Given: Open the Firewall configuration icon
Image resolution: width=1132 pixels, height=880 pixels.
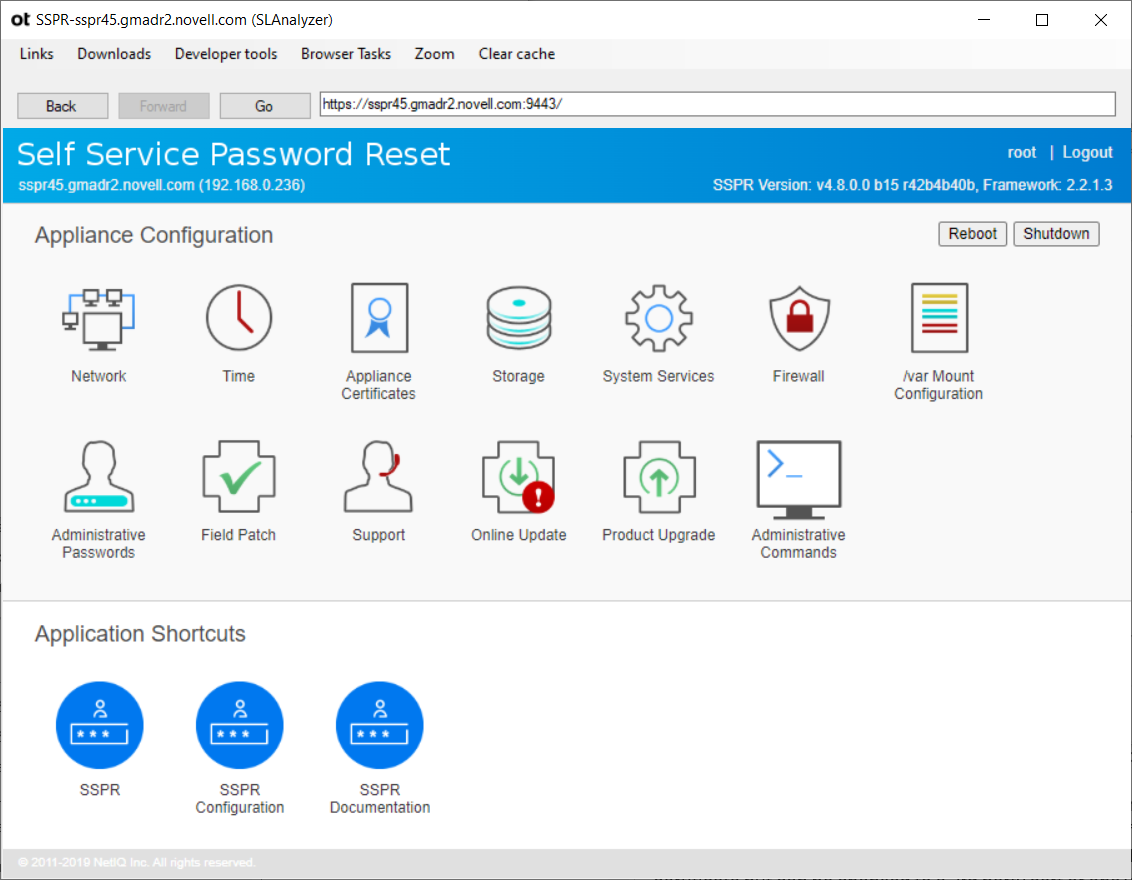Looking at the screenshot, I should [x=798, y=318].
